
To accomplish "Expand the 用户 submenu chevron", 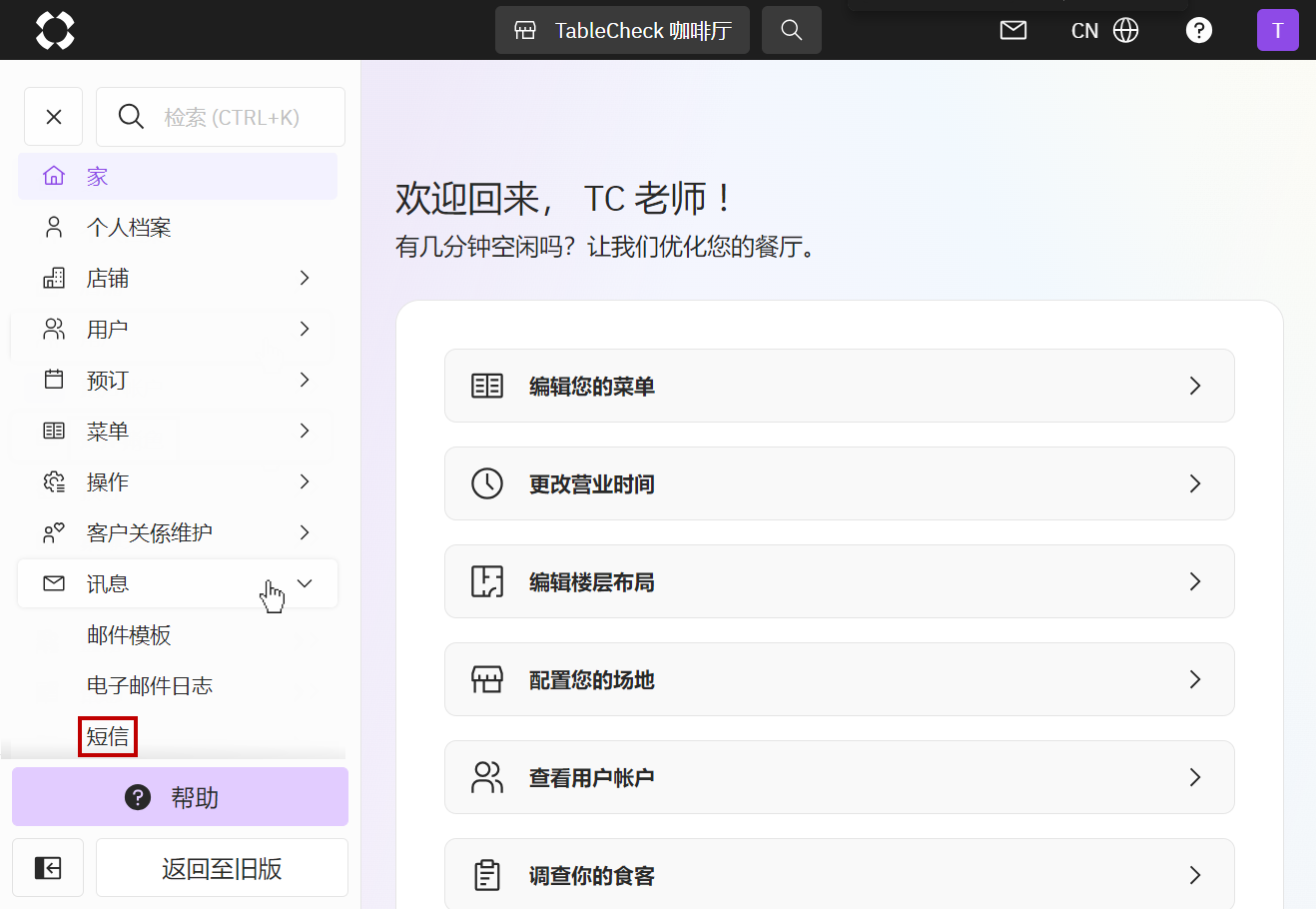I will point(305,329).
